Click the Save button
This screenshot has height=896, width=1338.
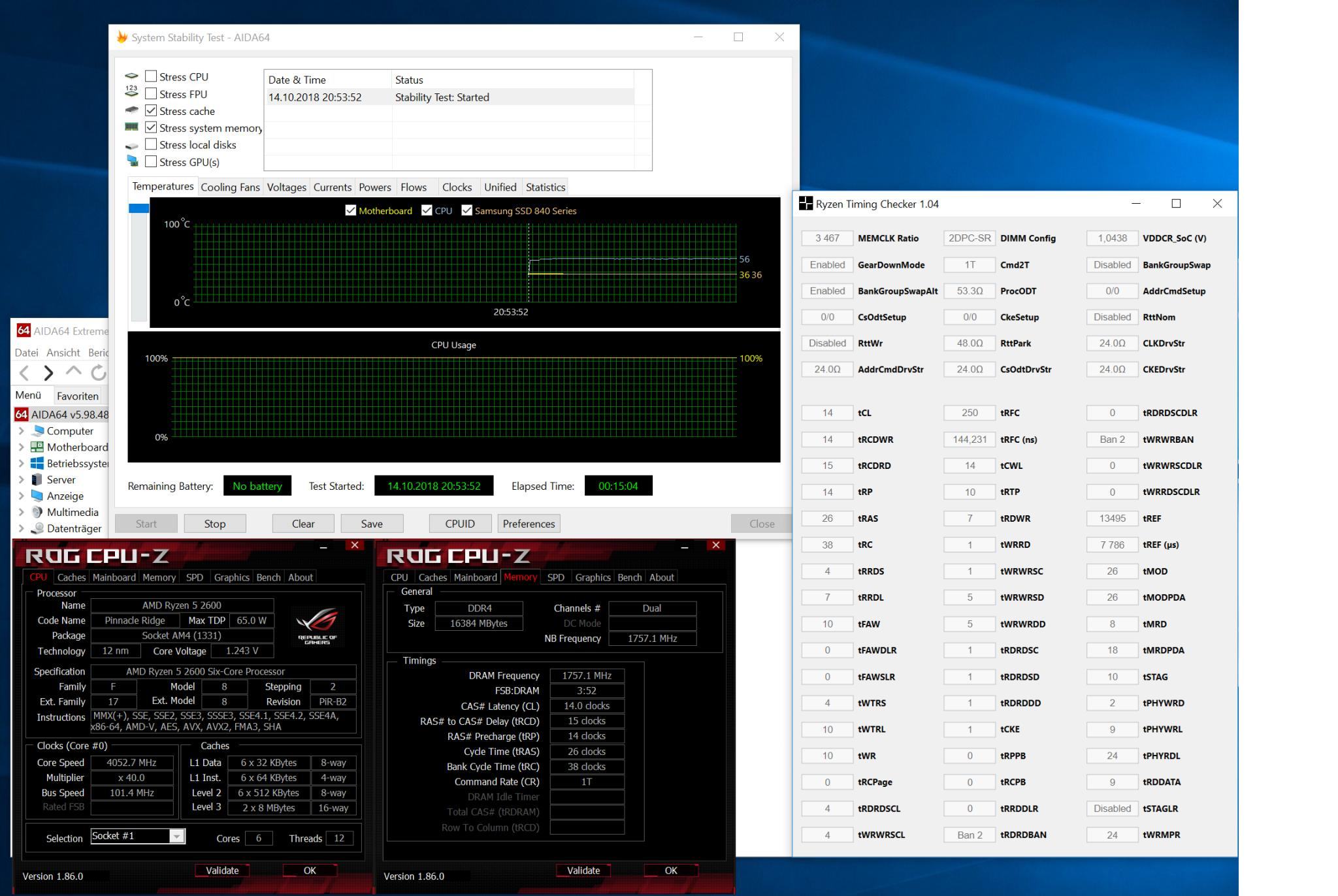tap(372, 524)
